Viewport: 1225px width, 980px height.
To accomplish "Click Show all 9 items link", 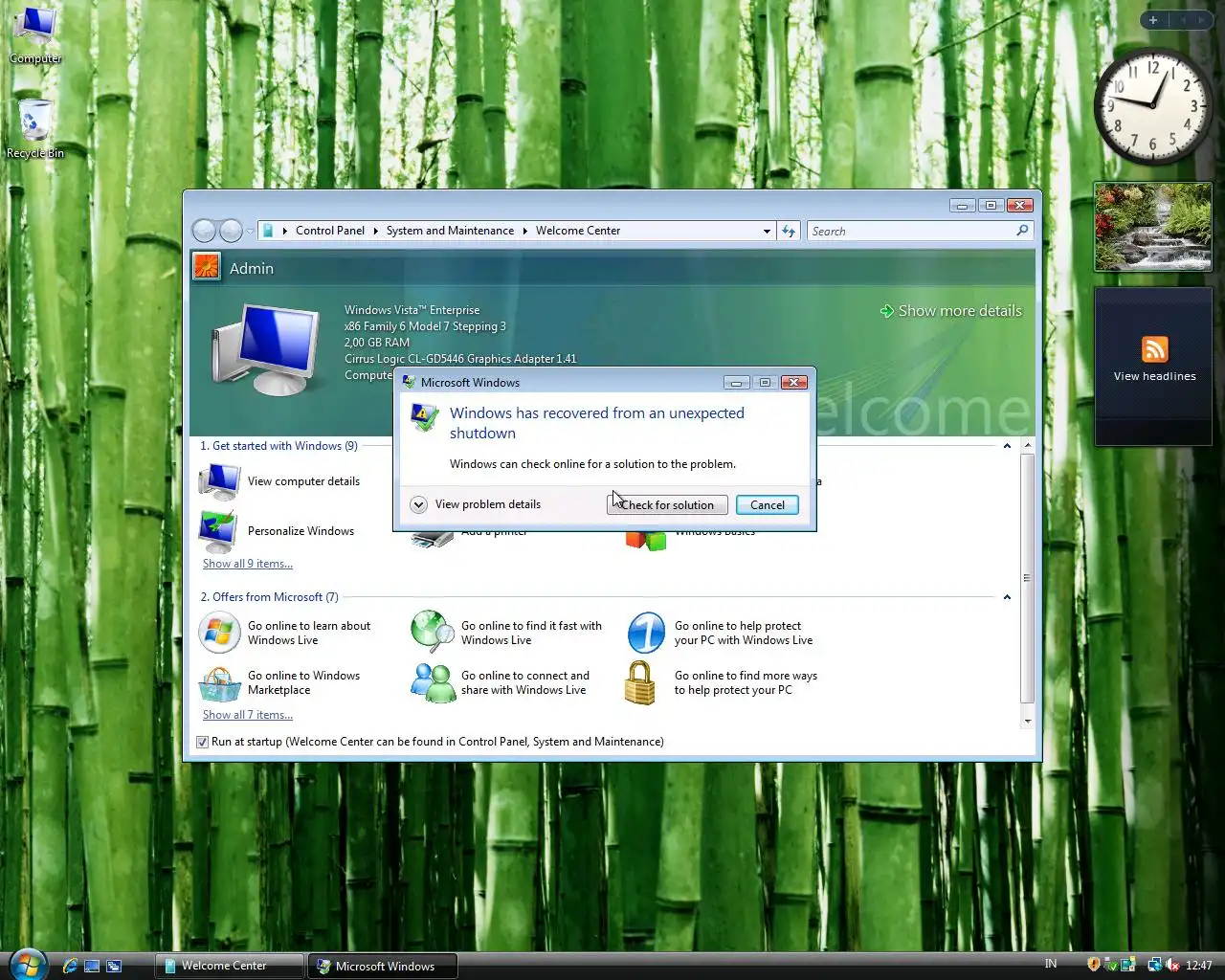I will tap(248, 564).
